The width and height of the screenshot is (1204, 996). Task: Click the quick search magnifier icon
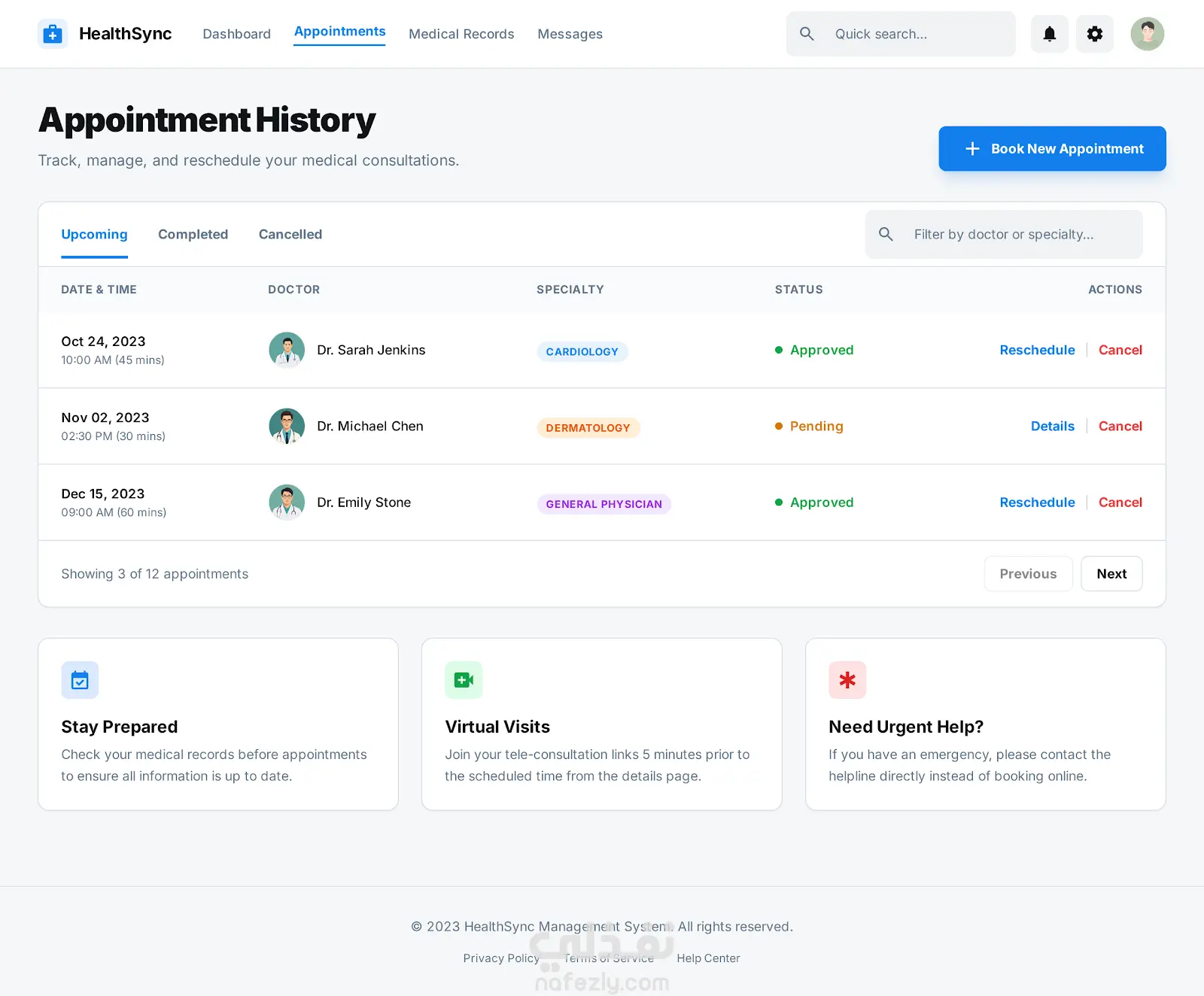pyautogui.click(x=807, y=34)
